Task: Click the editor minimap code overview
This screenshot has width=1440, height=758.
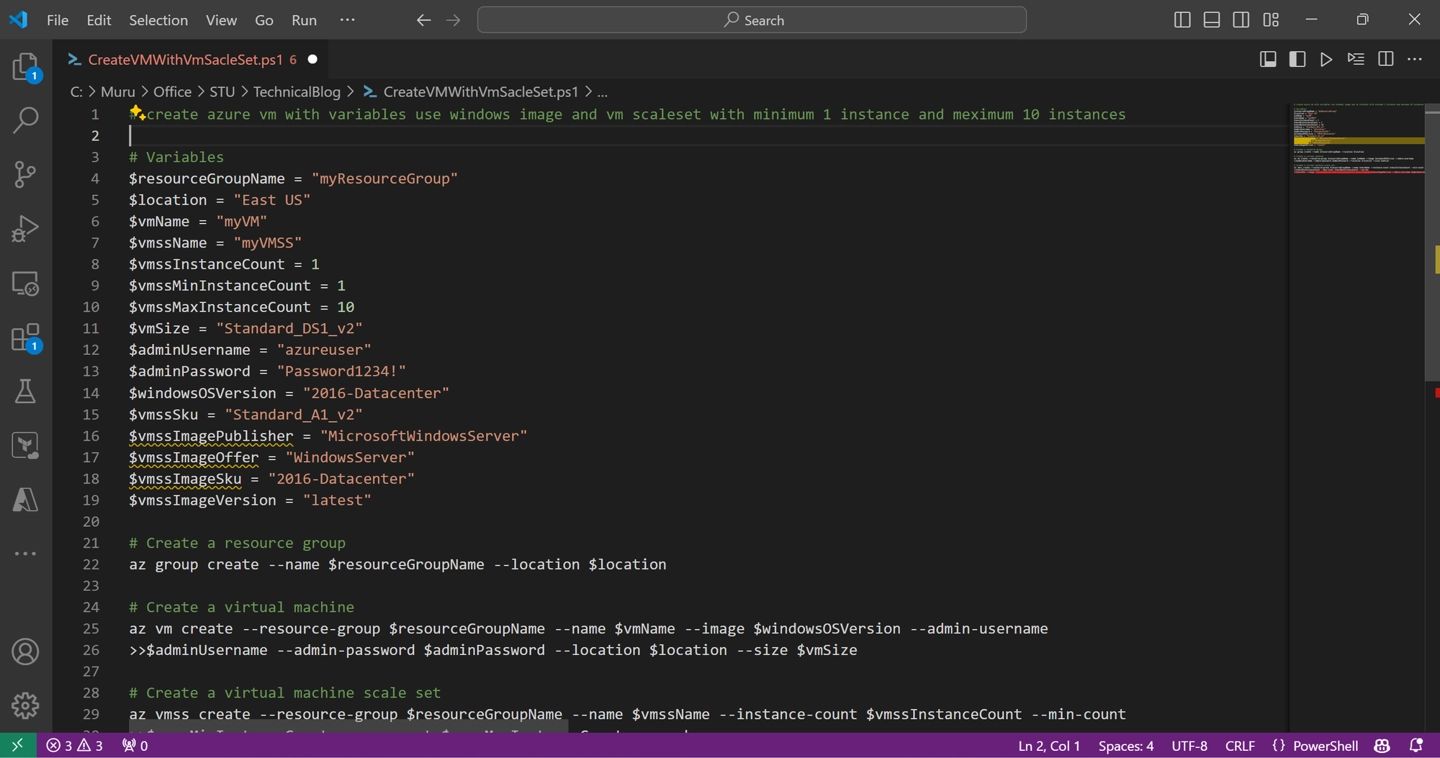Action: coord(1357,140)
